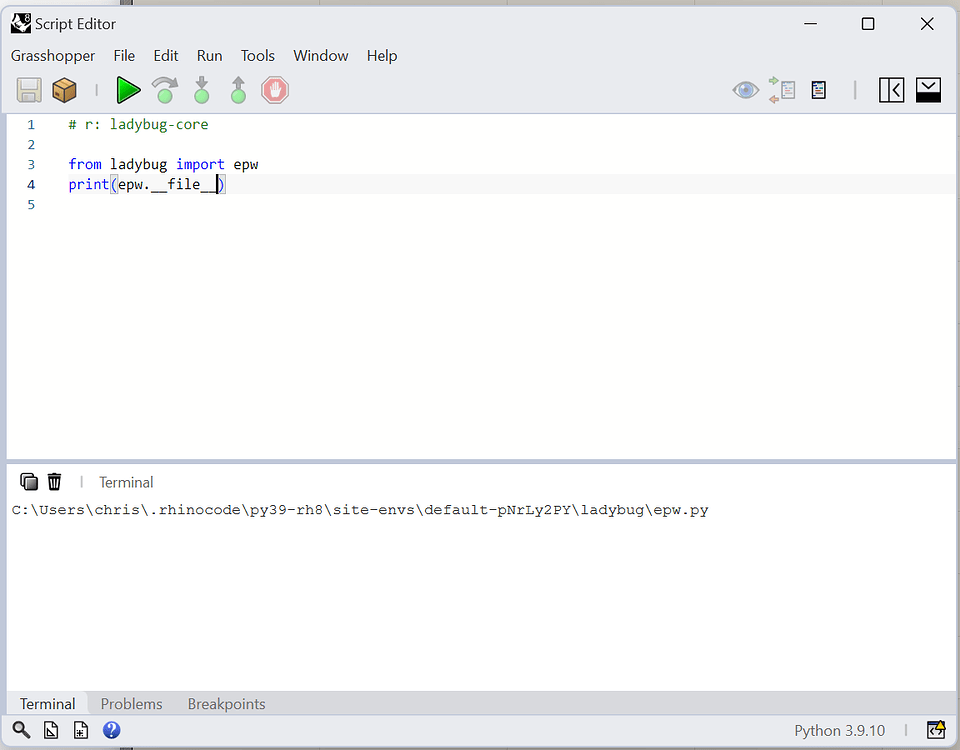Viewport: 960px width, 750px height.
Task: Toggle the eye visibility icon on the toolbar
Action: [745, 90]
